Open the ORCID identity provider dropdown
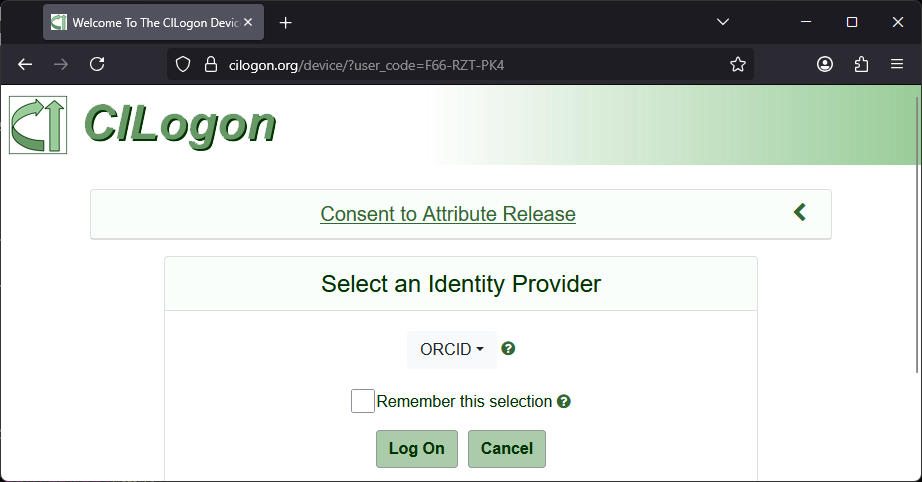The height and width of the screenshot is (482, 922). 452,349
